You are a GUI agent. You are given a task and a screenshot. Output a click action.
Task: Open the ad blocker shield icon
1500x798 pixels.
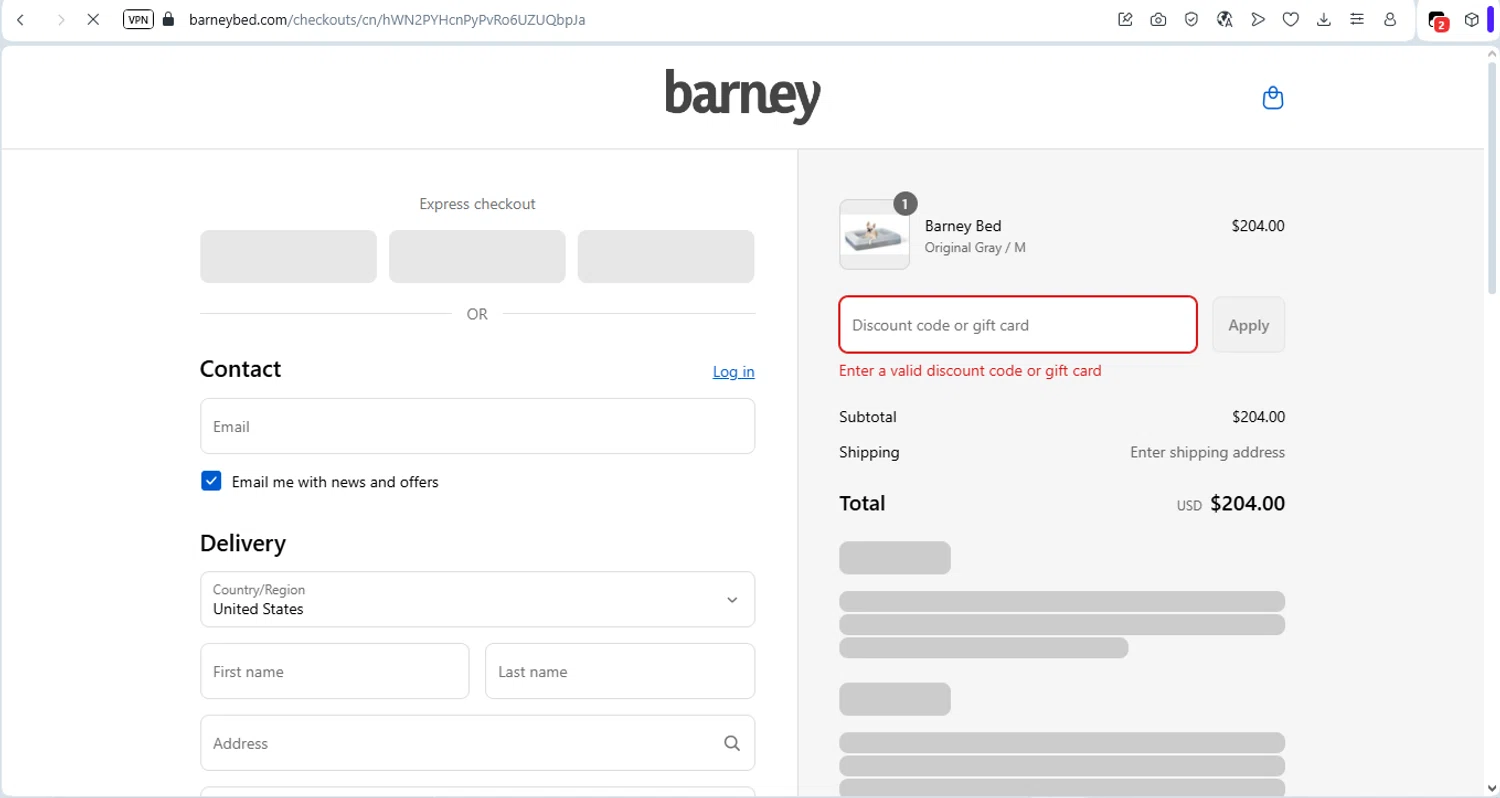1191,19
